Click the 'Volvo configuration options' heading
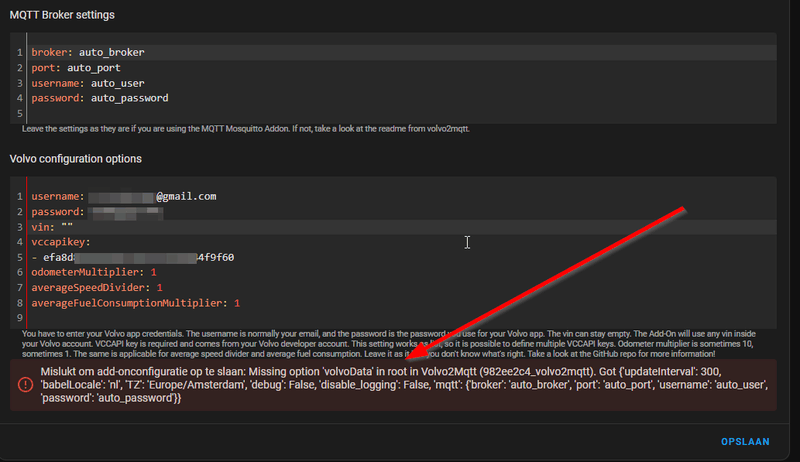The image size is (800, 462). tap(76, 159)
